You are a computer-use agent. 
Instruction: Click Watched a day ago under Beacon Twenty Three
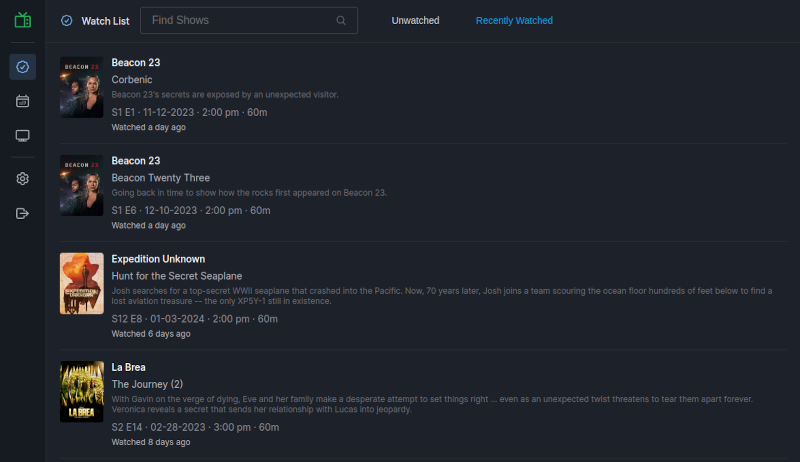click(x=148, y=225)
